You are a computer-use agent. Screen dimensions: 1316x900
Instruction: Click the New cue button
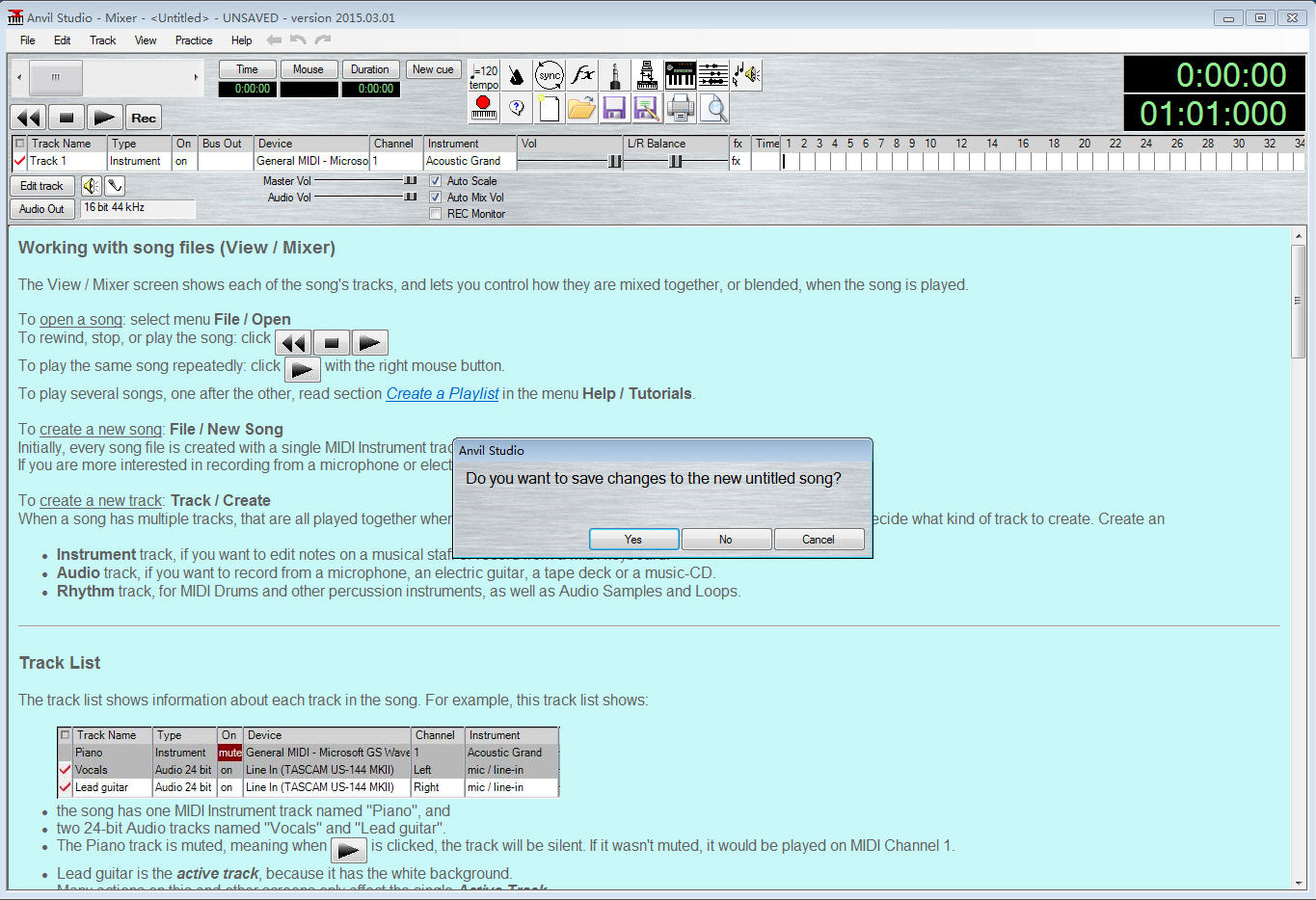433,69
